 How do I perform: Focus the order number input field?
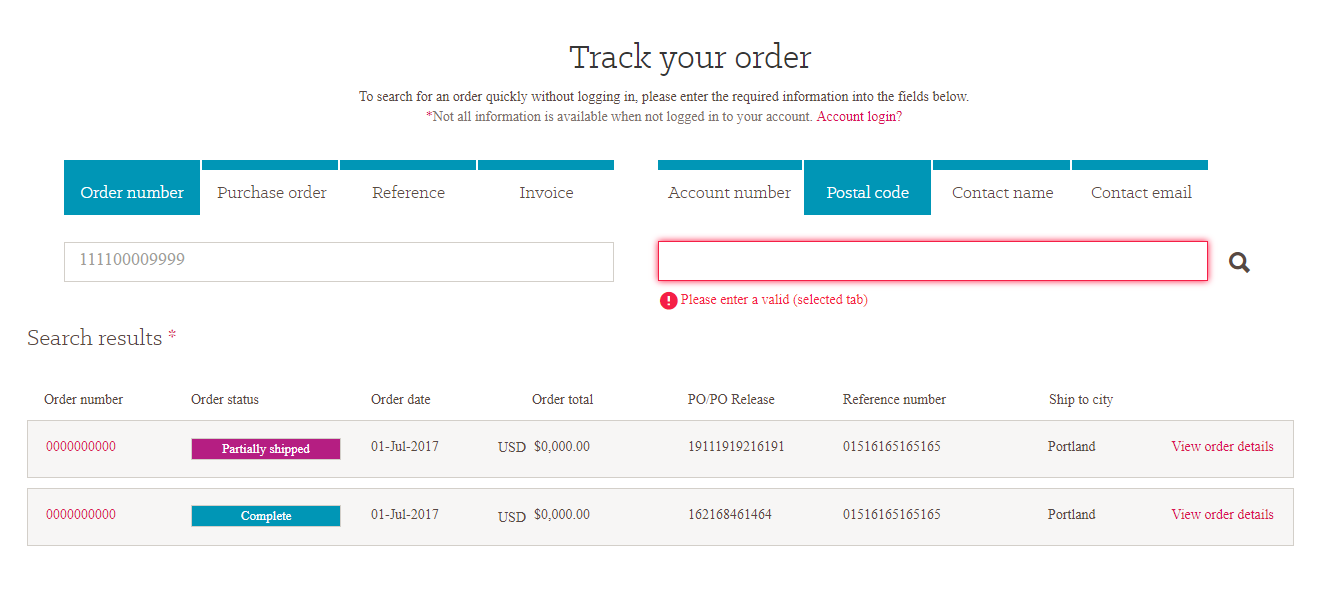pyautogui.click(x=338, y=261)
